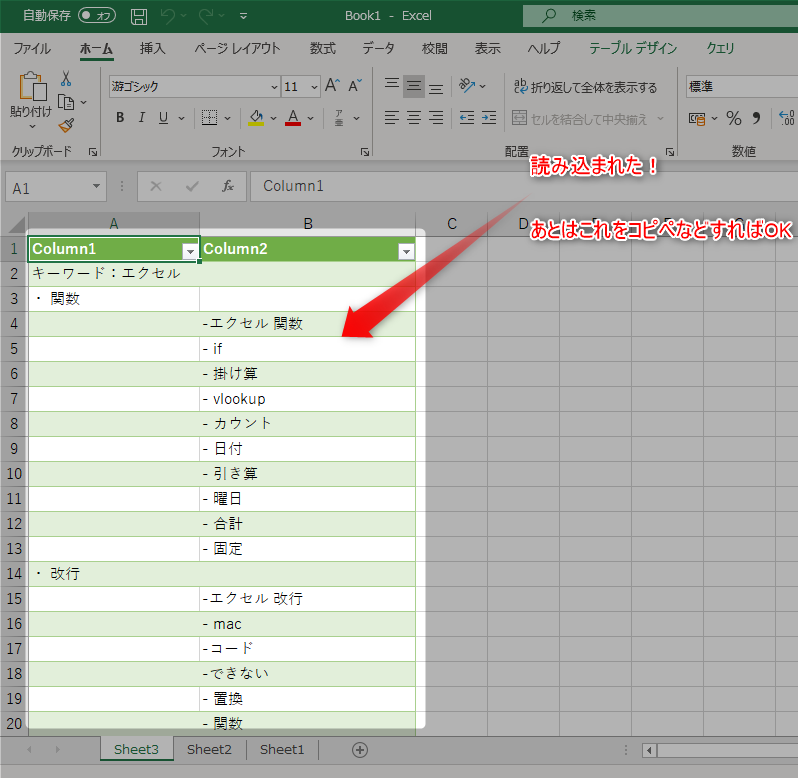Switch to Sheet1 tab
Image resolution: width=798 pixels, height=778 pixels.
coord(282,750)
